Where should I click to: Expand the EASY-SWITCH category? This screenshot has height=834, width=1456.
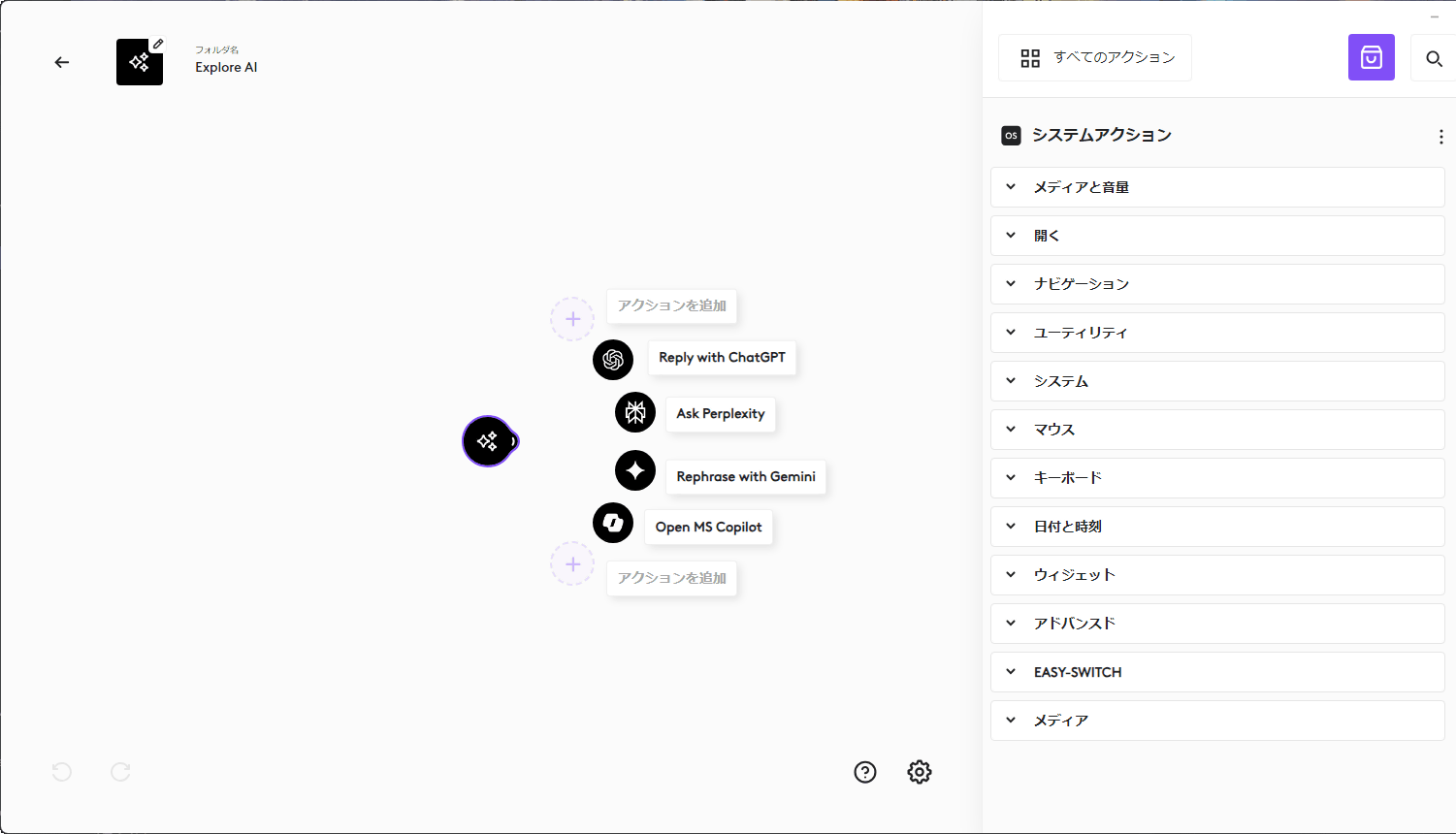1217,672
